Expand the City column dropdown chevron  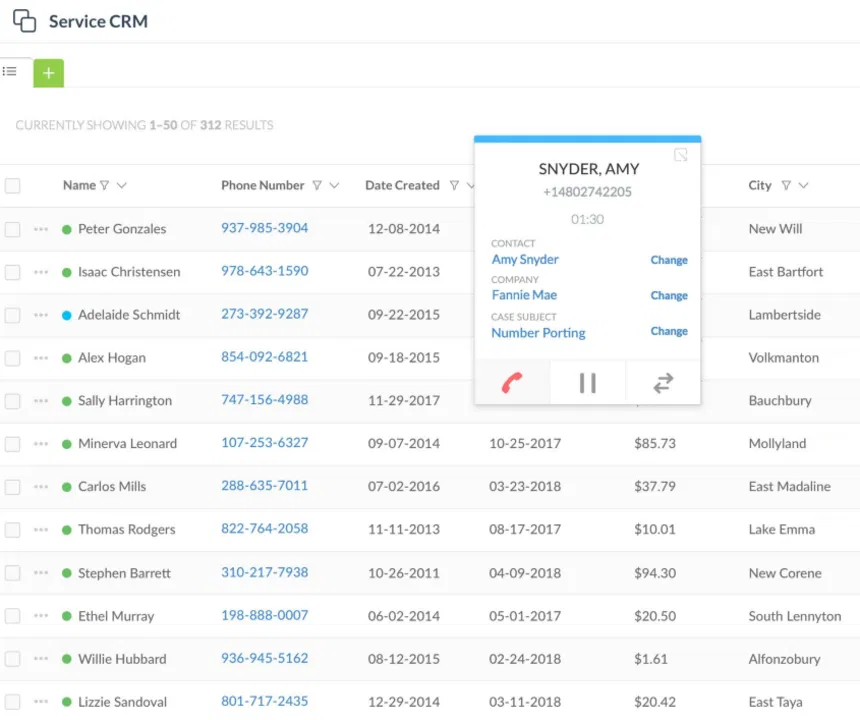click(804, 185)
